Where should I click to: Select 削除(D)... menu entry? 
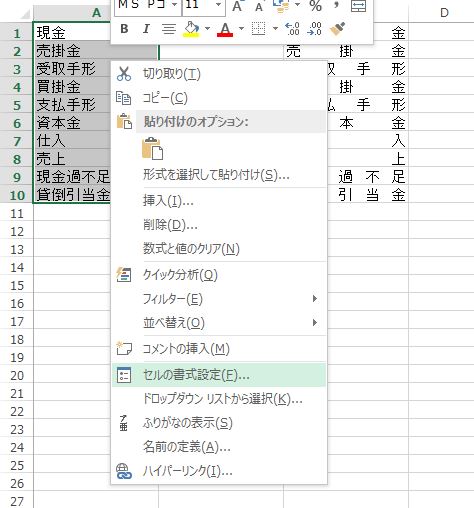pos(219,225)
